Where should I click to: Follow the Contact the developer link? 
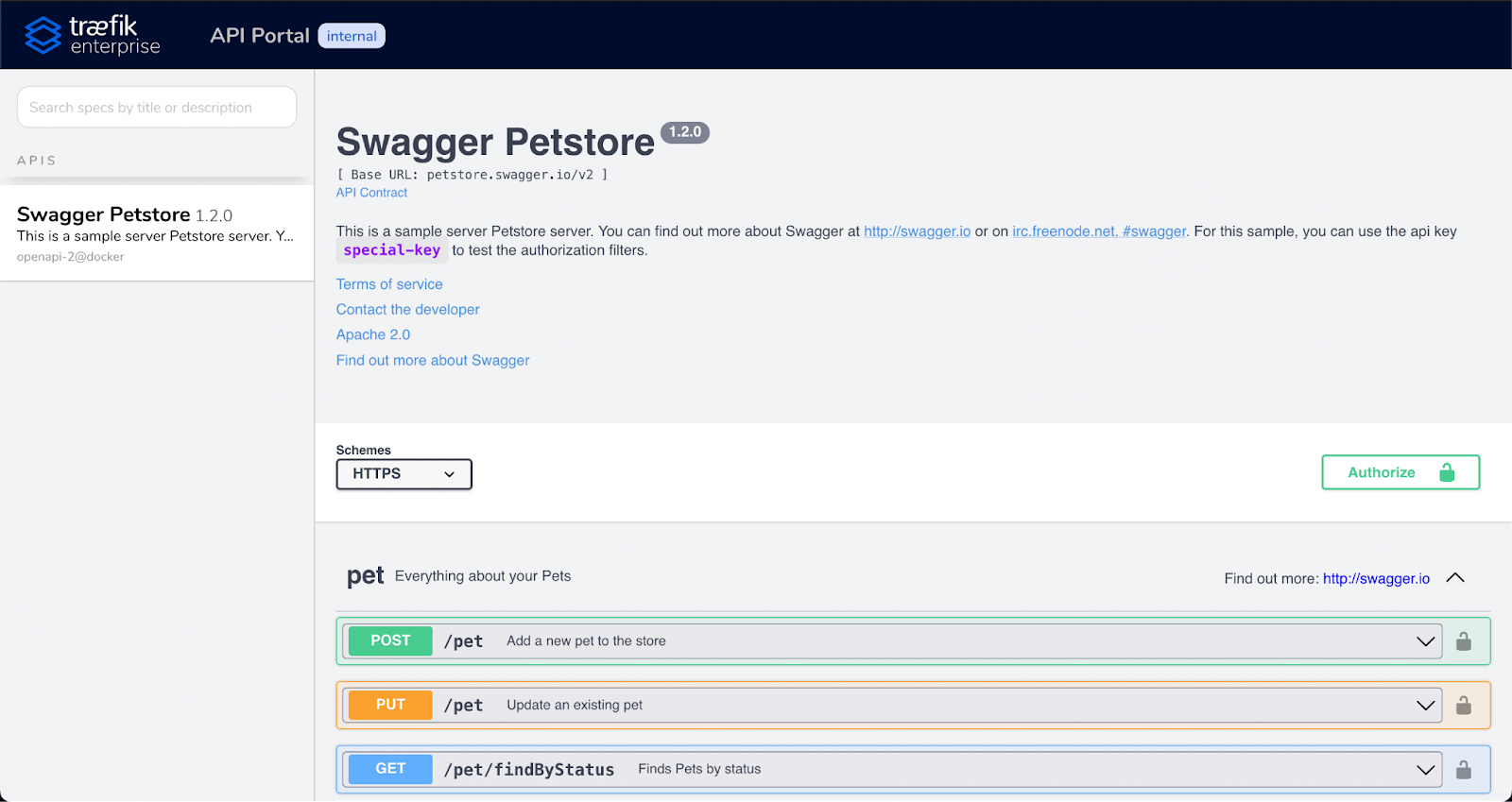[408, 310]
